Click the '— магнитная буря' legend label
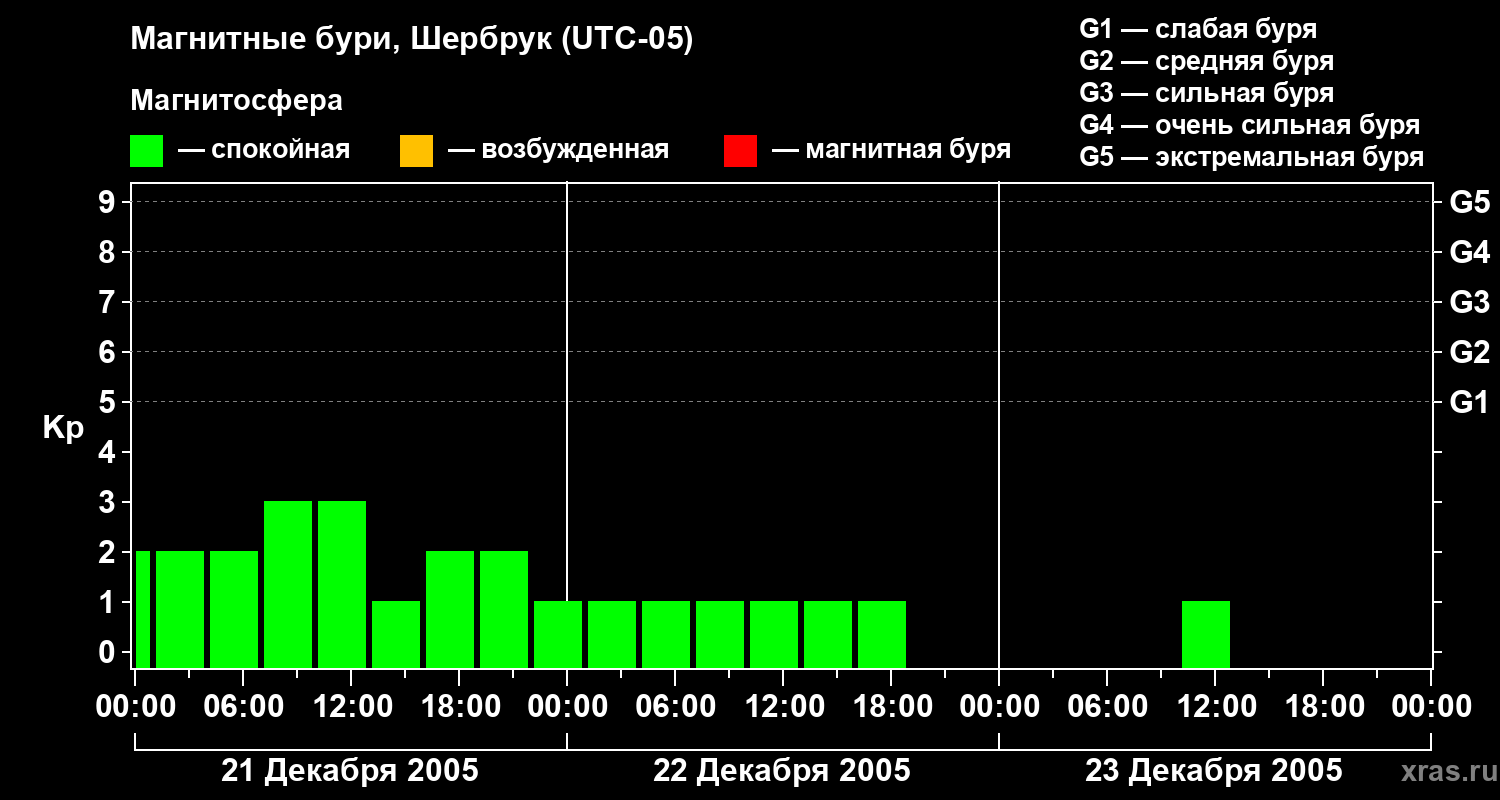 click(x=892, y=151)
